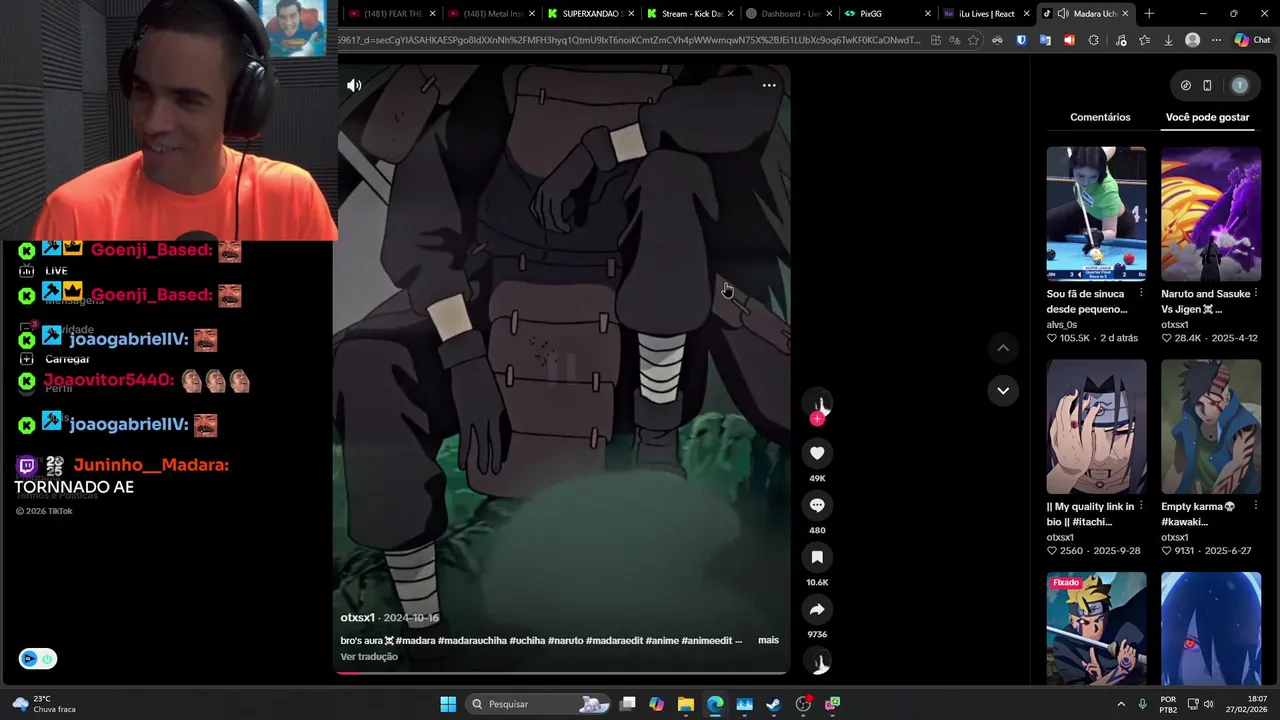This screenshot has height=720, width=1280.
Task: Open the snooker video thumbnail
Action: tap(1096, 214)
